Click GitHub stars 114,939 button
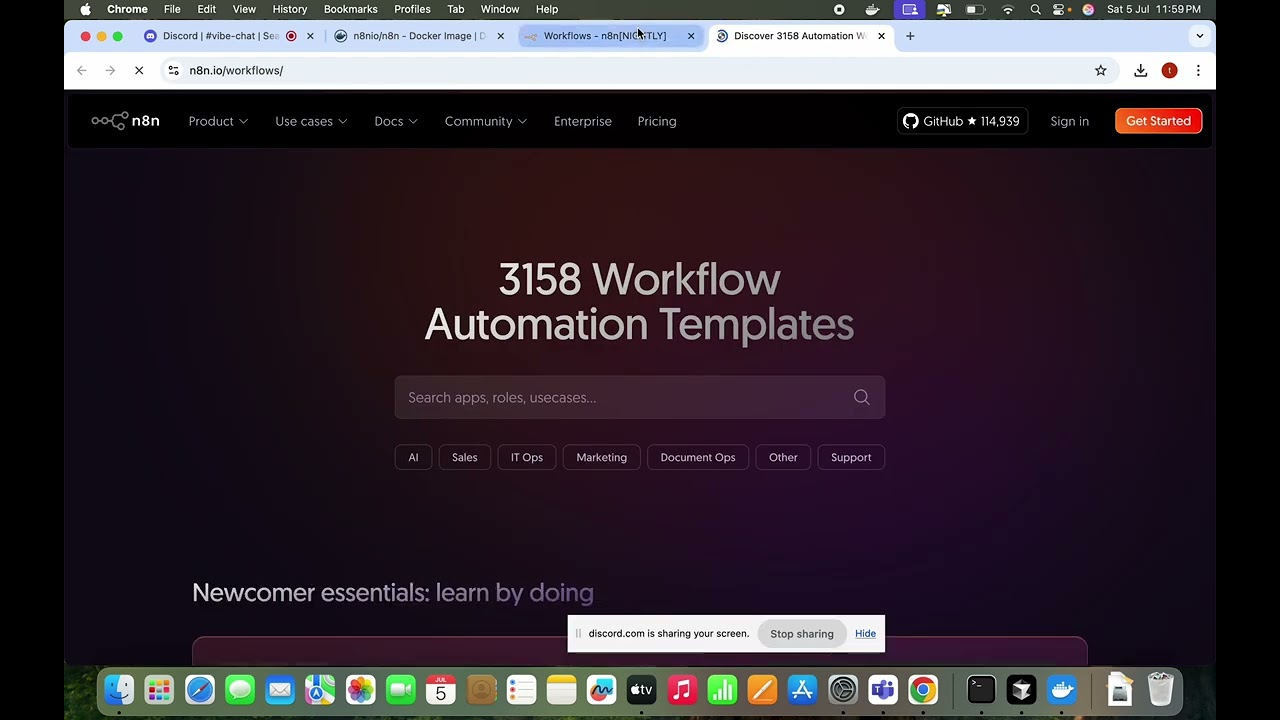The width and height of the screenshot is (1280, 720). 962,121
